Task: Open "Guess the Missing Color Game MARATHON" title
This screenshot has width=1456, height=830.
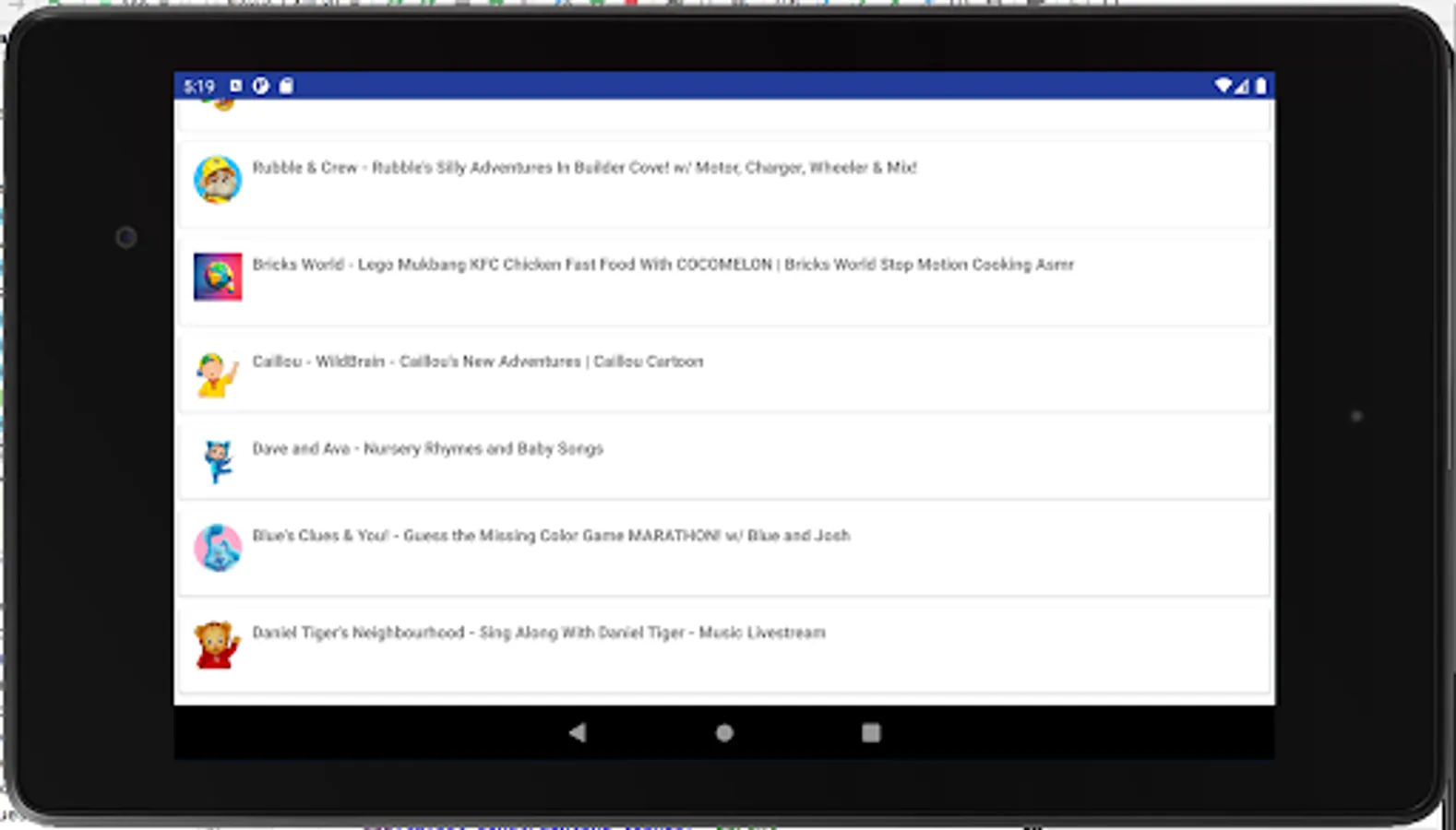Action: tap(562, 536)
